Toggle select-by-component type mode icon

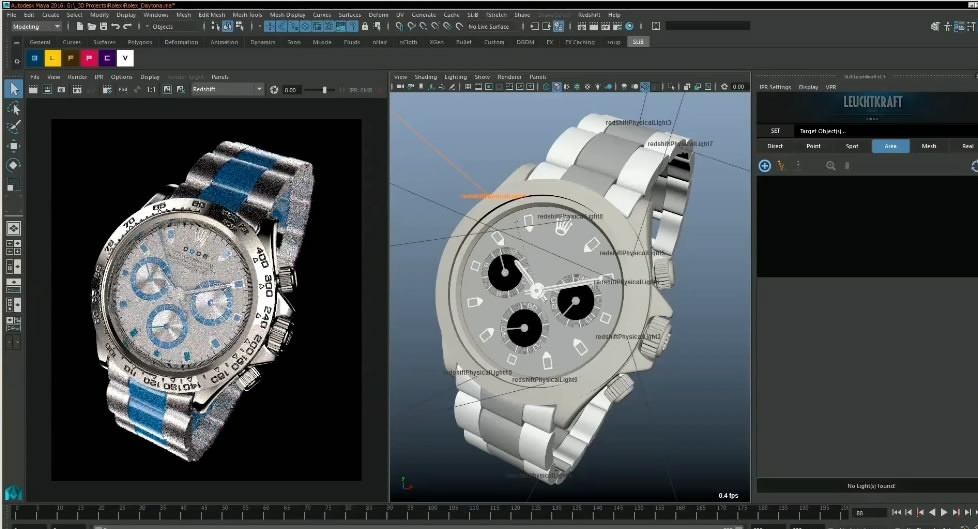pyautogui.click(x=240, y=26)
